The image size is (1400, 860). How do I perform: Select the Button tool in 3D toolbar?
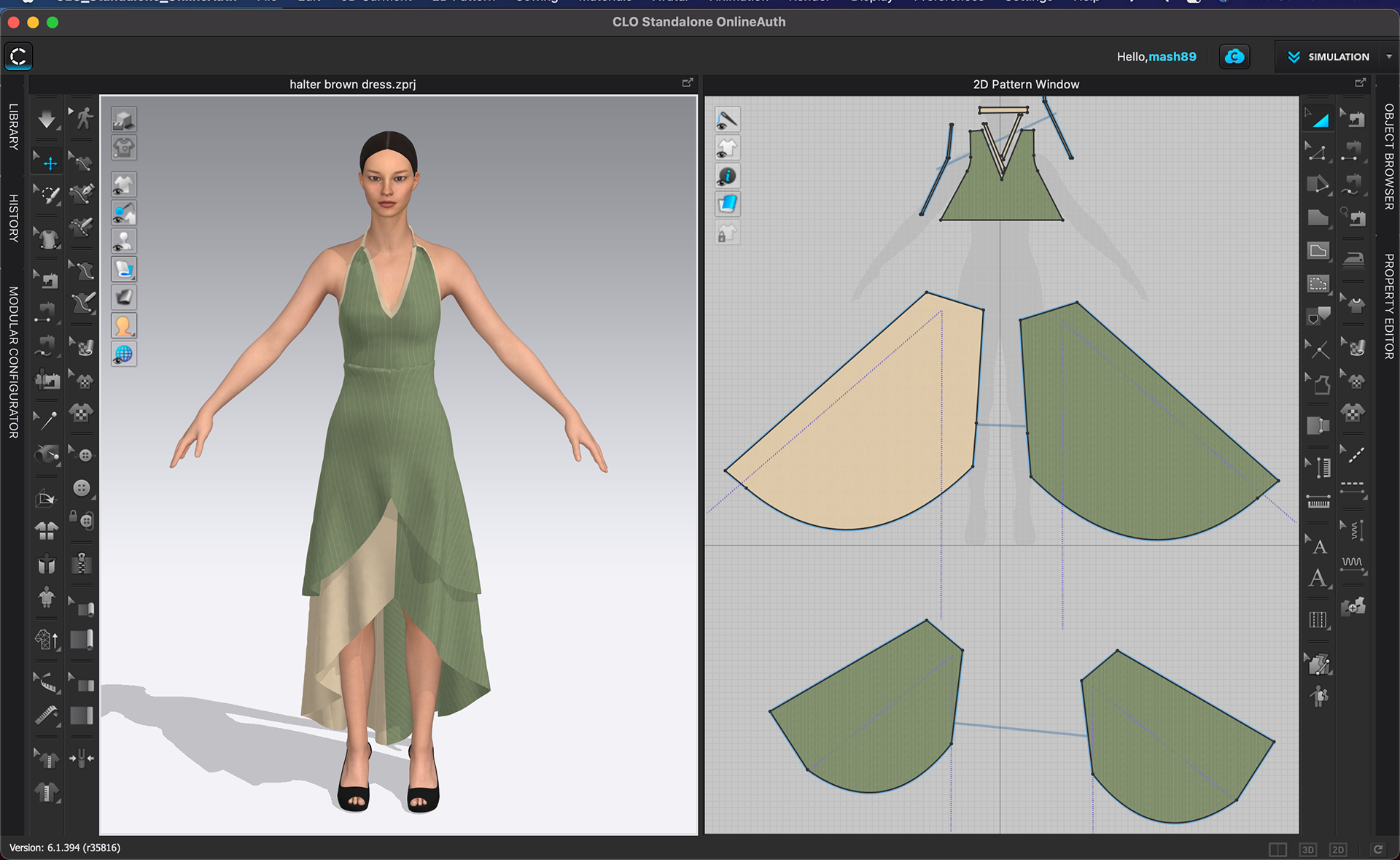coord(82,487)
